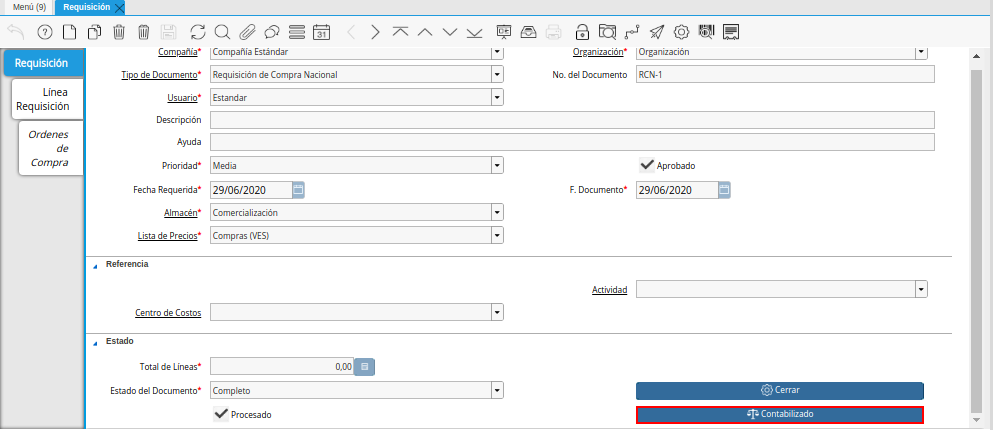
Task: Click the workflow gear icon in toolbar
Action: [x=681, y=32]
